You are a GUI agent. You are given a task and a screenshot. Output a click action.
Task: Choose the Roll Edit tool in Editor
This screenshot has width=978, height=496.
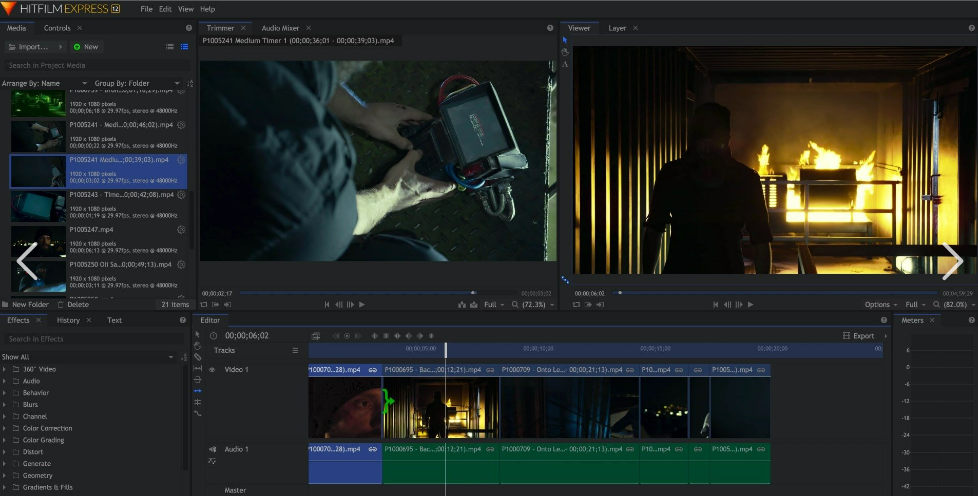point(198,402)
